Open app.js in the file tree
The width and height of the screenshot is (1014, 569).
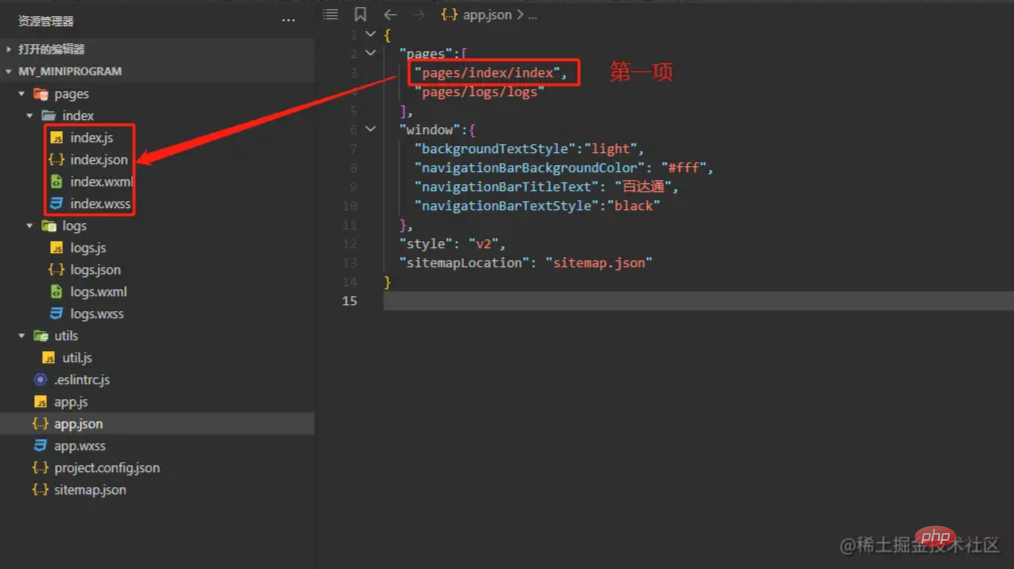click(x=70, y=402)
